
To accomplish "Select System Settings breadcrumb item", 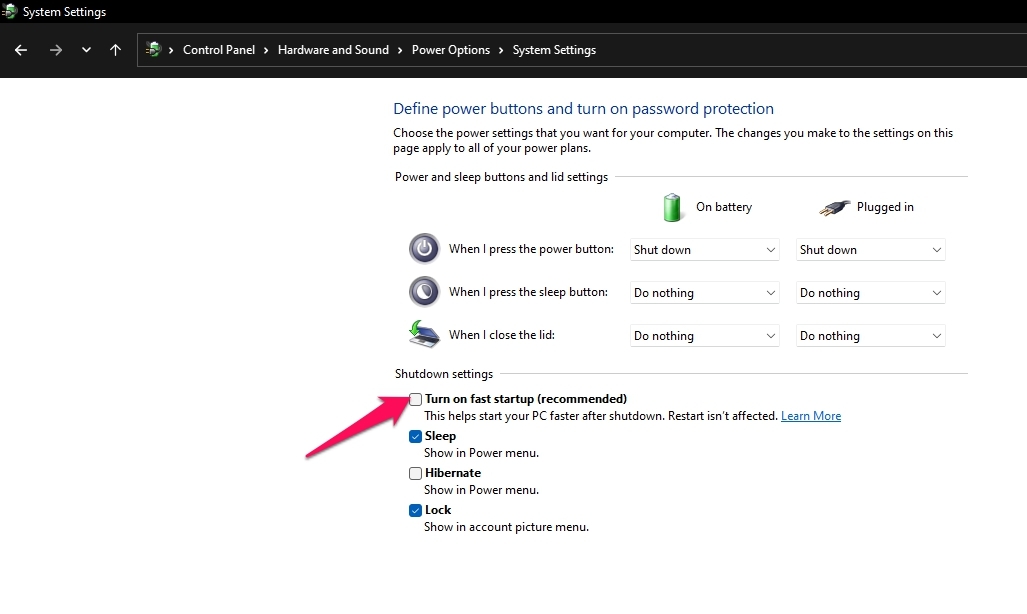I will [554, 50].
